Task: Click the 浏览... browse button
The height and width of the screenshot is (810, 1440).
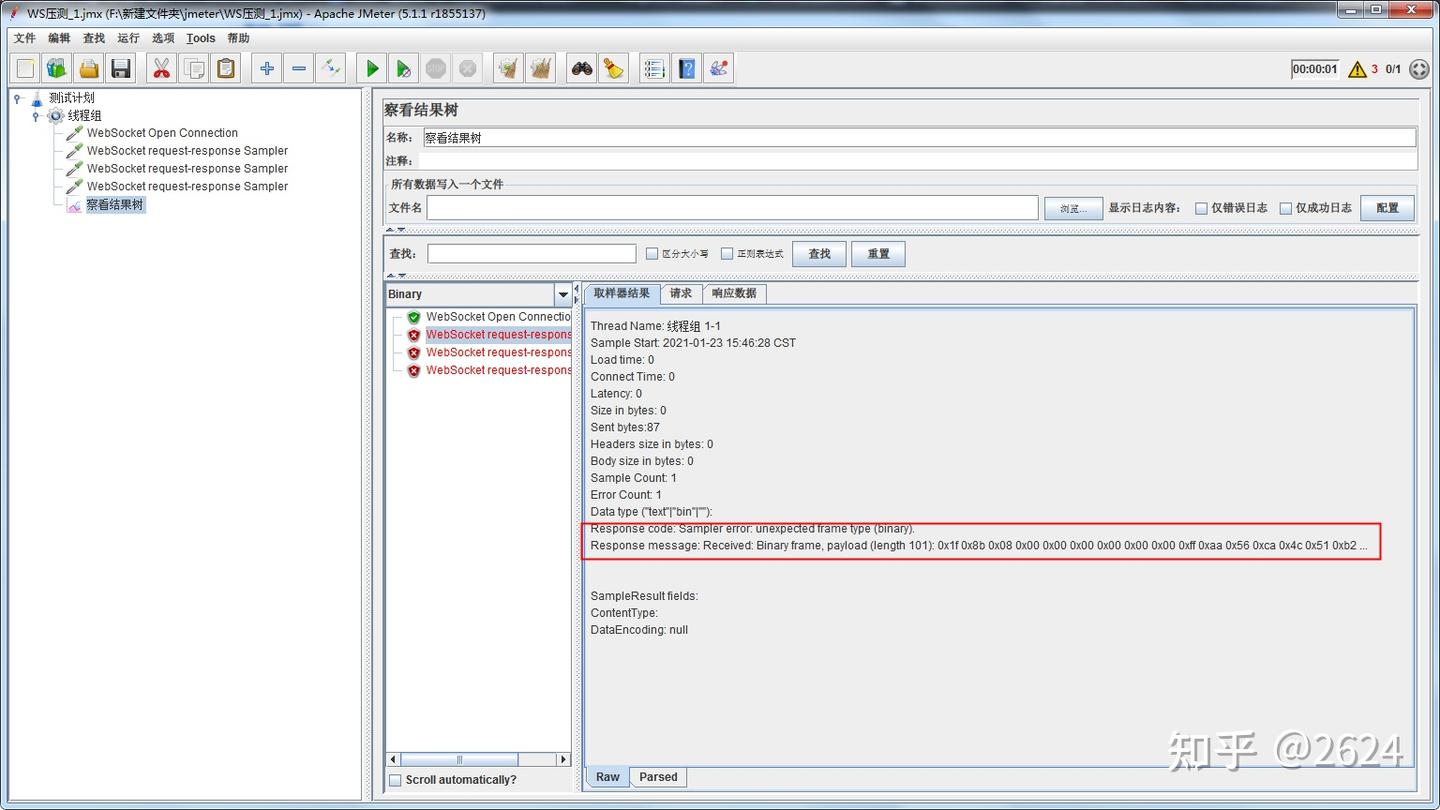Action: (1073, 208)
